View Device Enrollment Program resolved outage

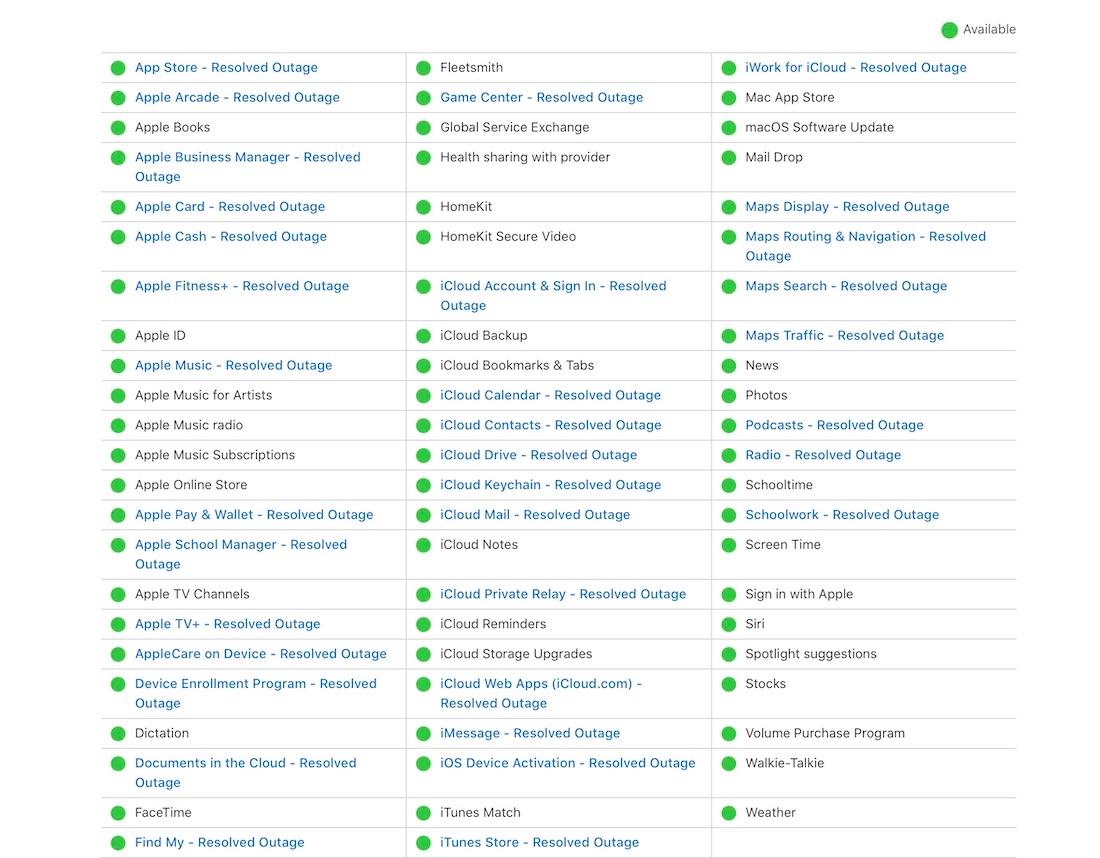255,693
